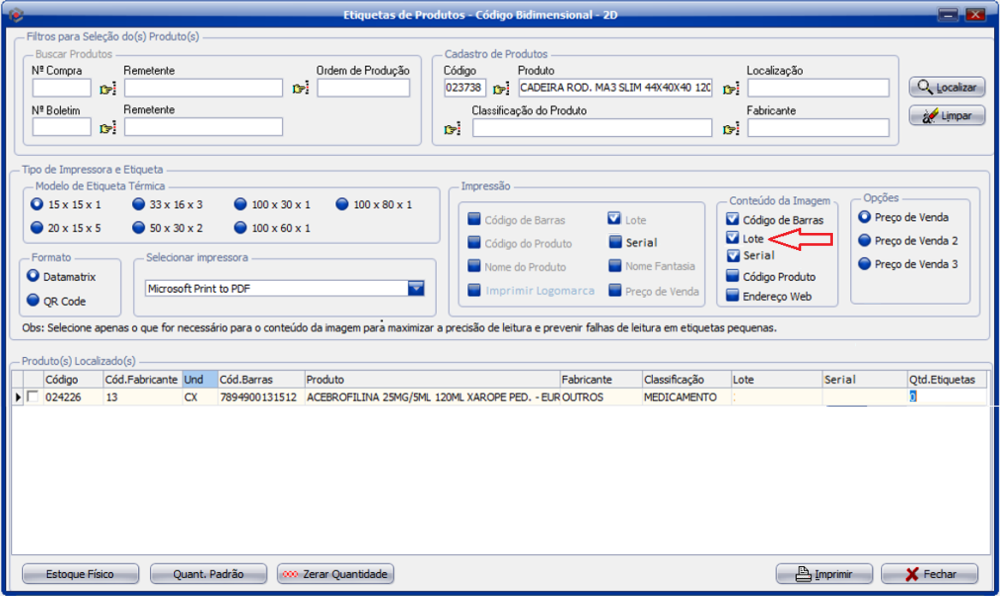Enable the Endereço Web checkbox
Image resolution: width=1000 pixels, height=596 pixels.
pyautogui.click(x=733, y=296)
